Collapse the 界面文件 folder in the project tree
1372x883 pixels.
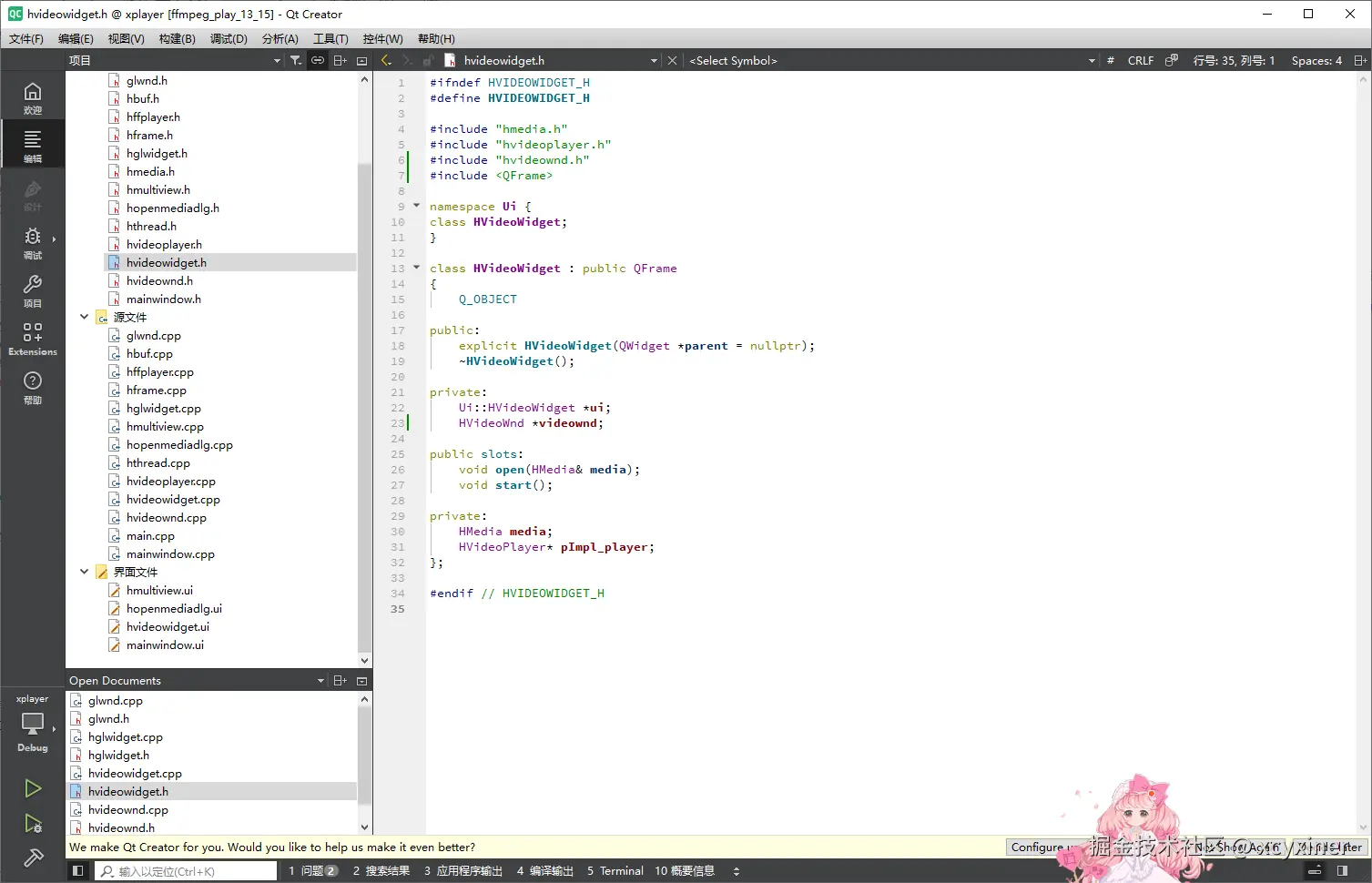[x=85, y=572]
